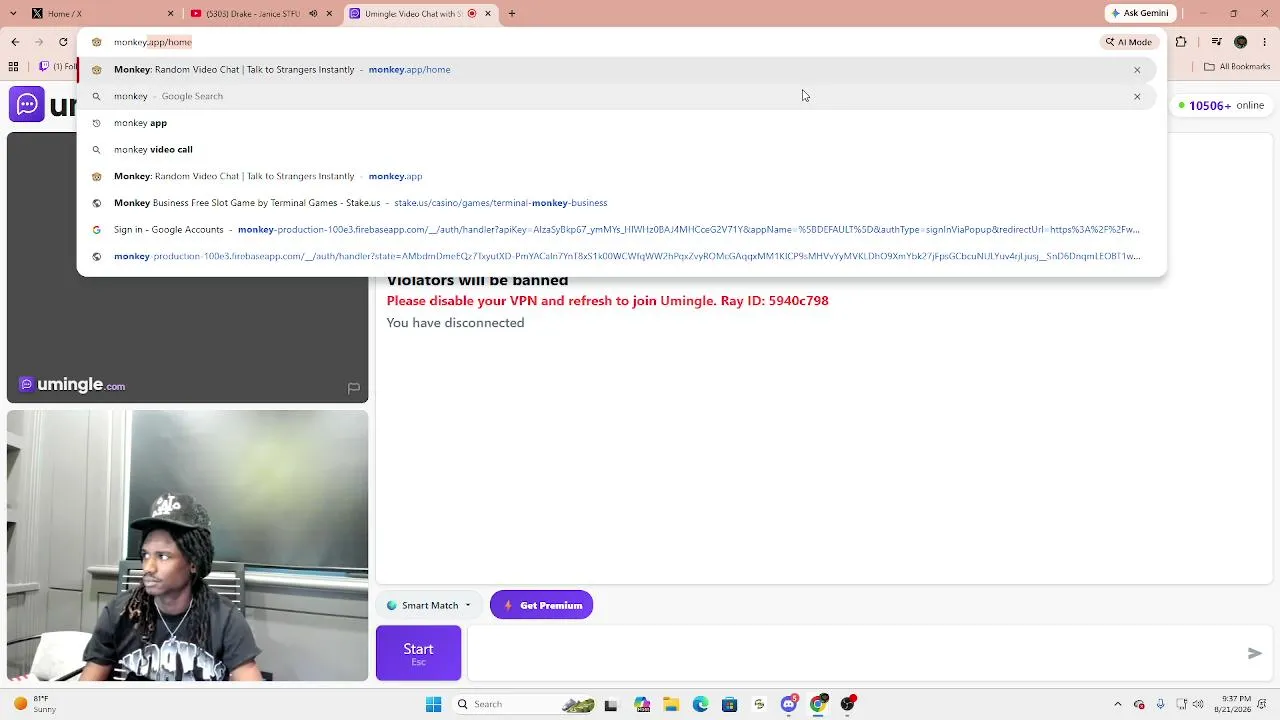Open the Copilot app on the taskbar
This screenshot has width=1280, height=720.
click(x=642, y=704)
